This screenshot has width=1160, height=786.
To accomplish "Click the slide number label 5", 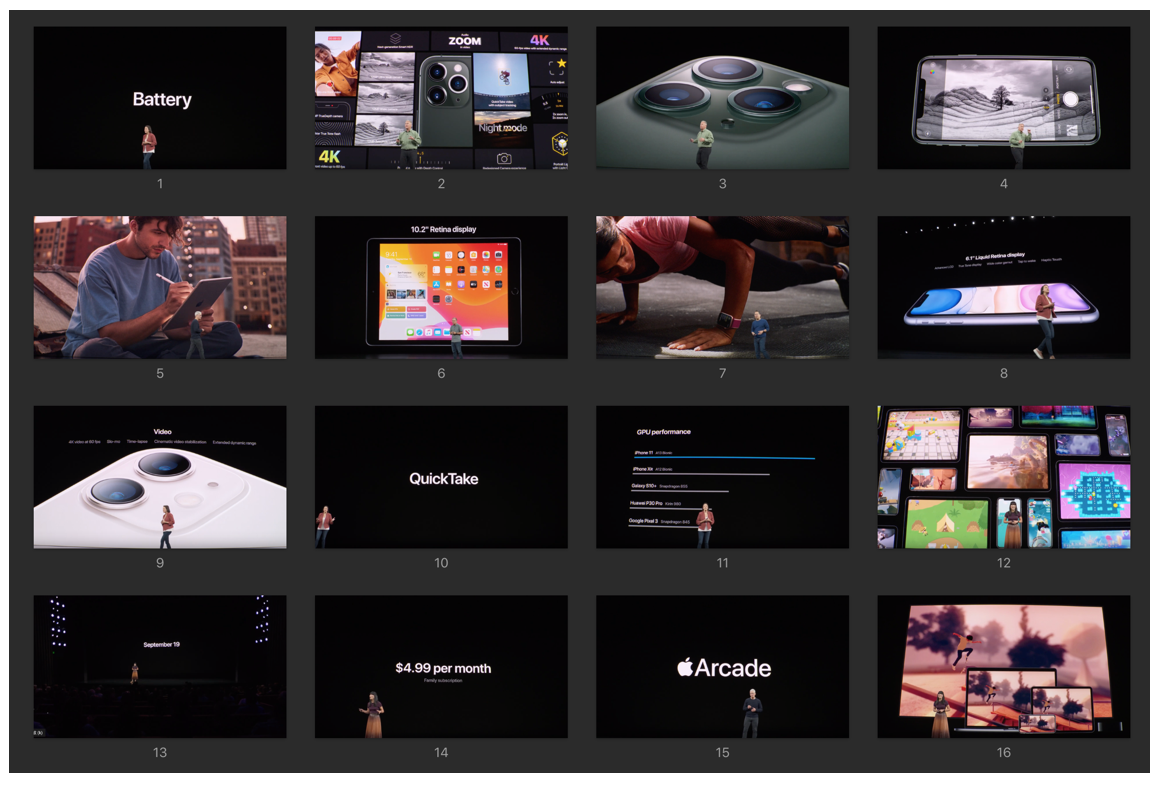I will coord(160,373).
